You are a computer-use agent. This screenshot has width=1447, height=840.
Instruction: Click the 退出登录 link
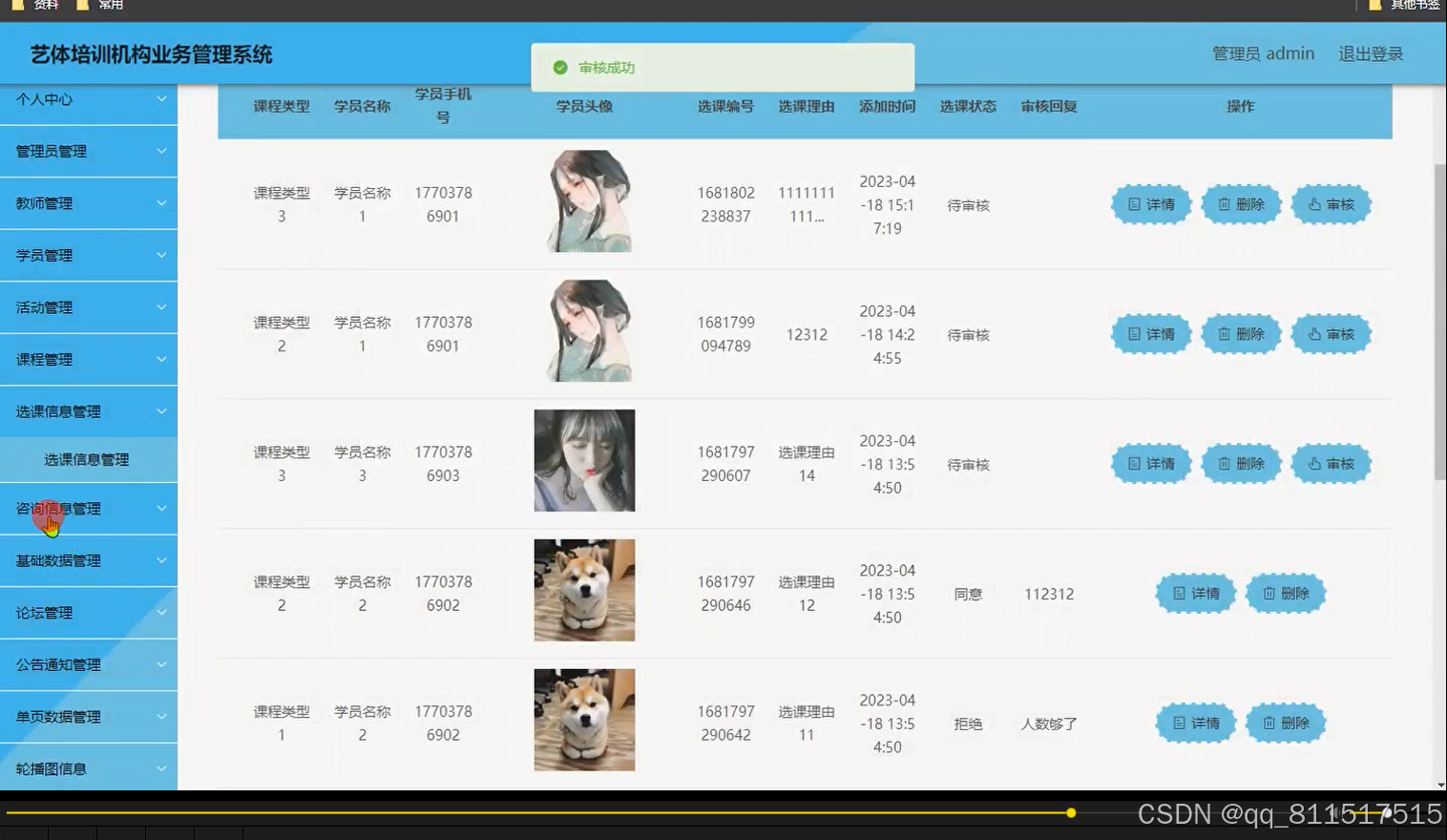pos(1371,54)
